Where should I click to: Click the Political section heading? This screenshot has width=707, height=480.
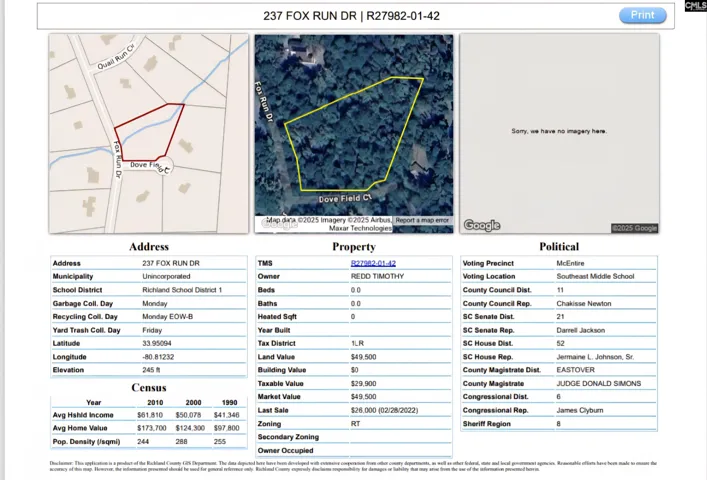(x=559, y=247)
